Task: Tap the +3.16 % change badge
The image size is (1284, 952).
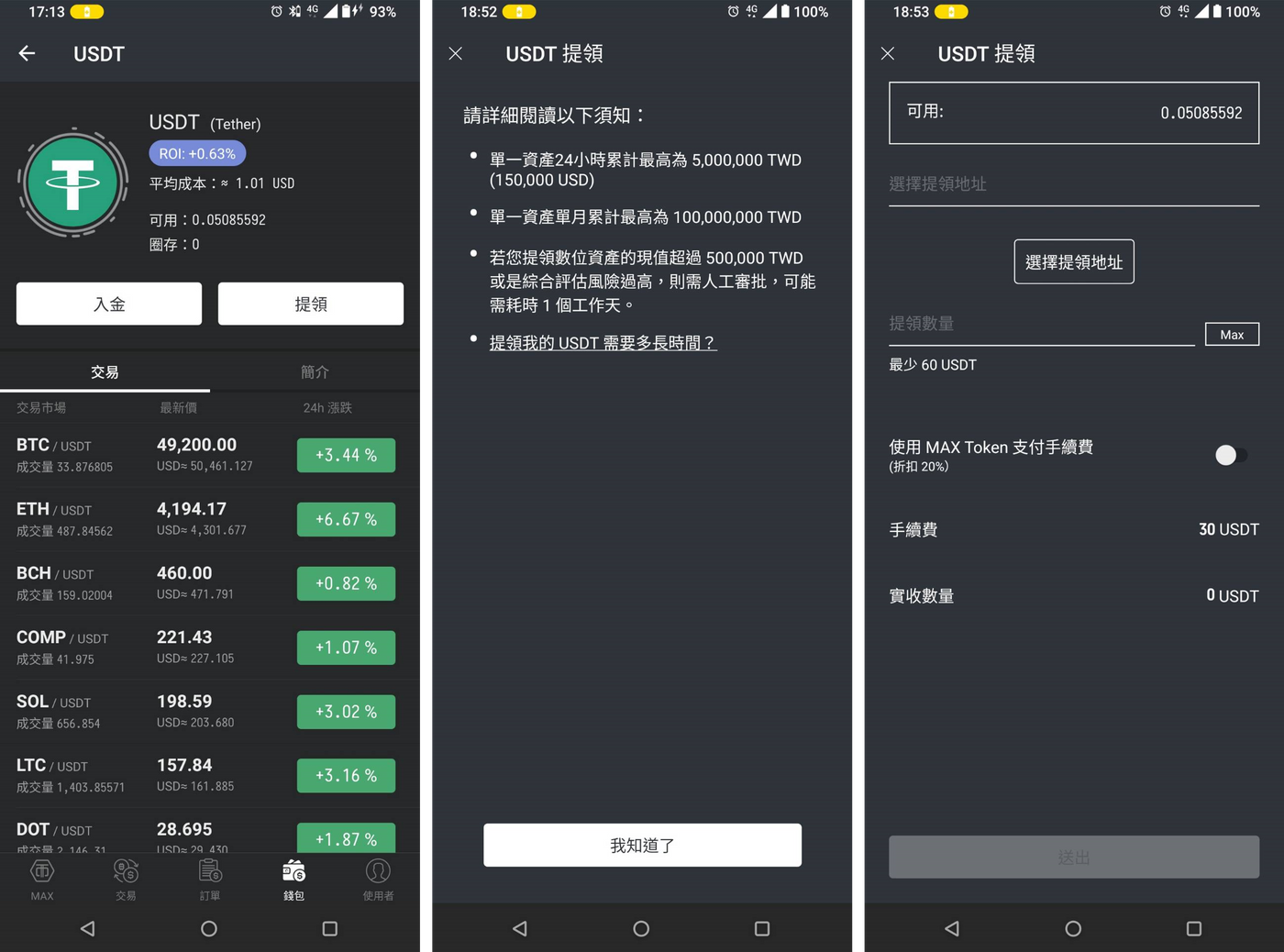Action: coord(346,776)
